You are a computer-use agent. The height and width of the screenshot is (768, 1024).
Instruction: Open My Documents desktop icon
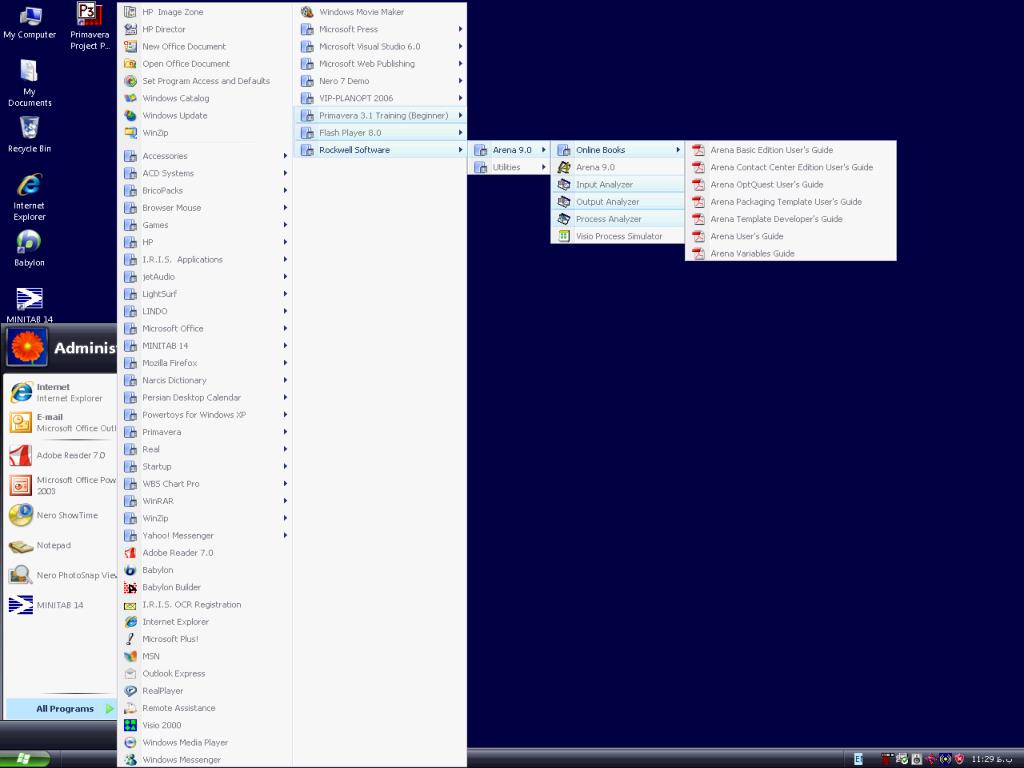click(29, 83)
